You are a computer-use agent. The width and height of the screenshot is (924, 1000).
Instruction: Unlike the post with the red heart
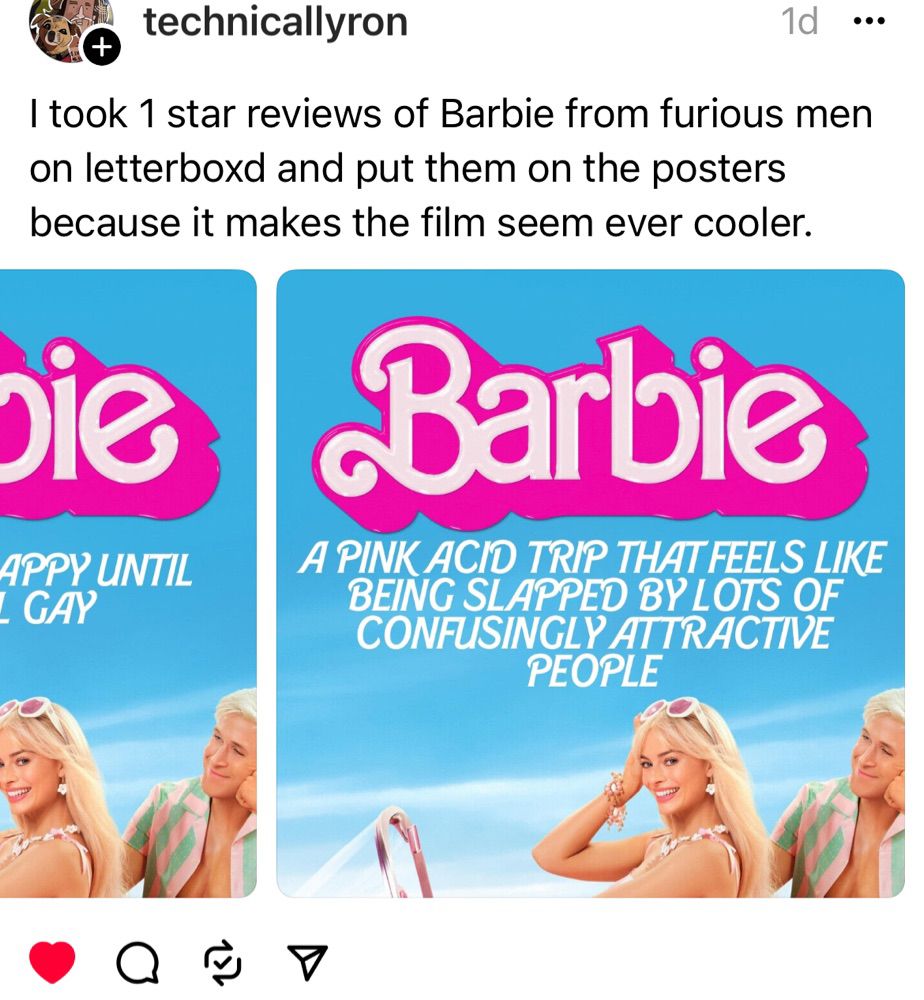point(52,961)
